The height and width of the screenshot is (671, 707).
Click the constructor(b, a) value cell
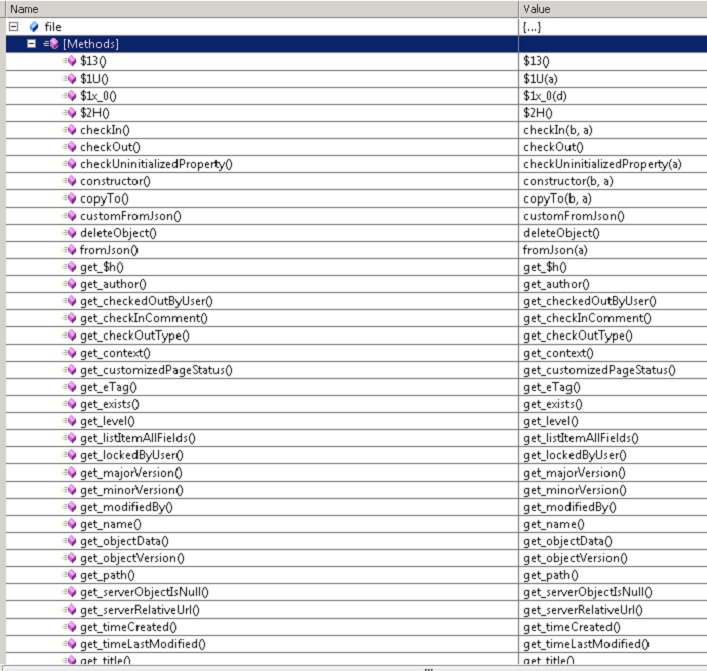[613, 181]
